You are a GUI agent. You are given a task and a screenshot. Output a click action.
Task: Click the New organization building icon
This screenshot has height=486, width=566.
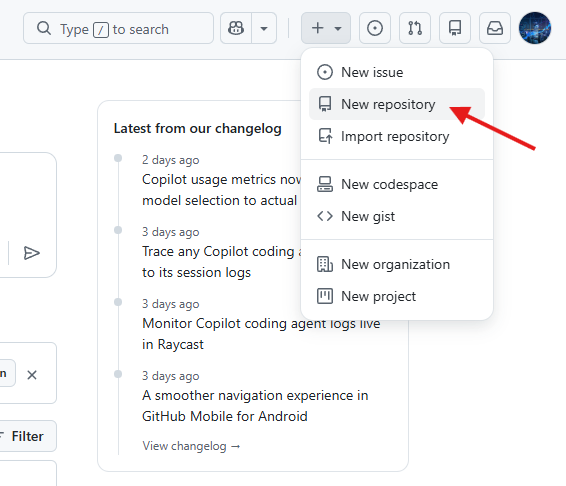point(325,264)
